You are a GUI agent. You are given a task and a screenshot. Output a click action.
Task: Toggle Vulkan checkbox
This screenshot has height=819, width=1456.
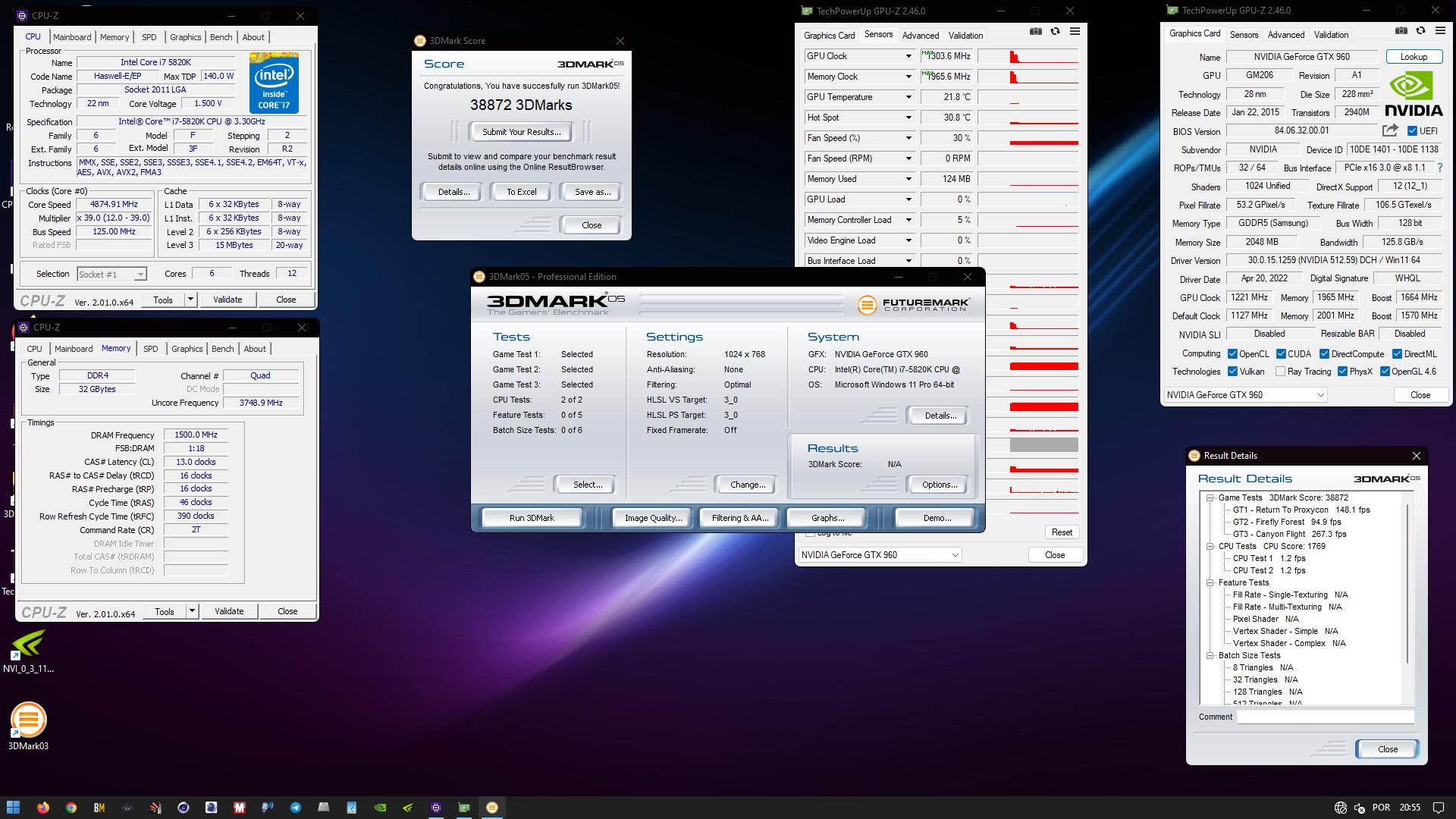[1233, 371]
